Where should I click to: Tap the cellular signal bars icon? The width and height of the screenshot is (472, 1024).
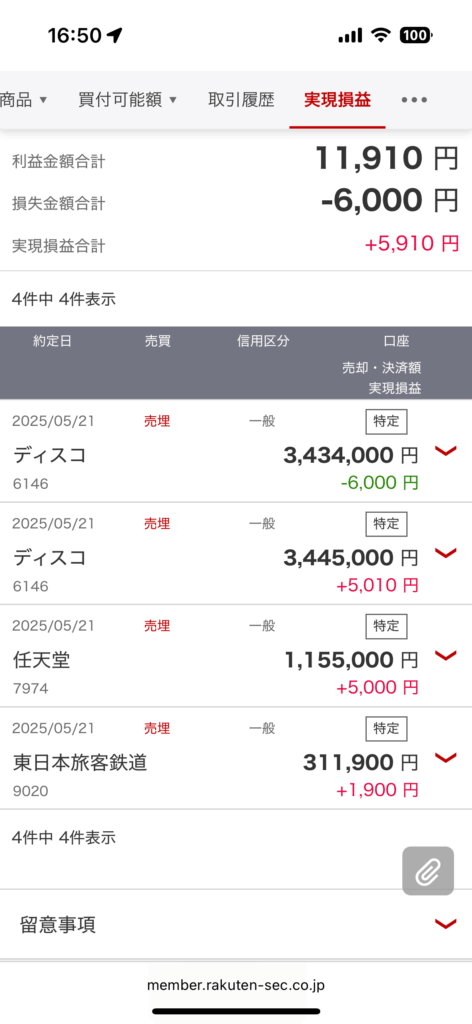pos(350,36)
